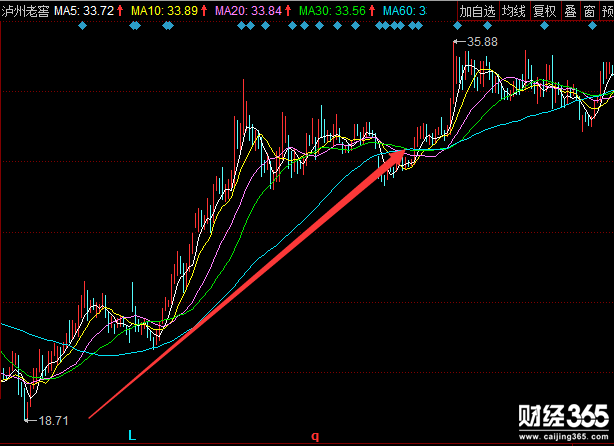The image size is (614, 446).
Task: Click the red up arrow after MA20 value
Action: (x=288, y=11)
